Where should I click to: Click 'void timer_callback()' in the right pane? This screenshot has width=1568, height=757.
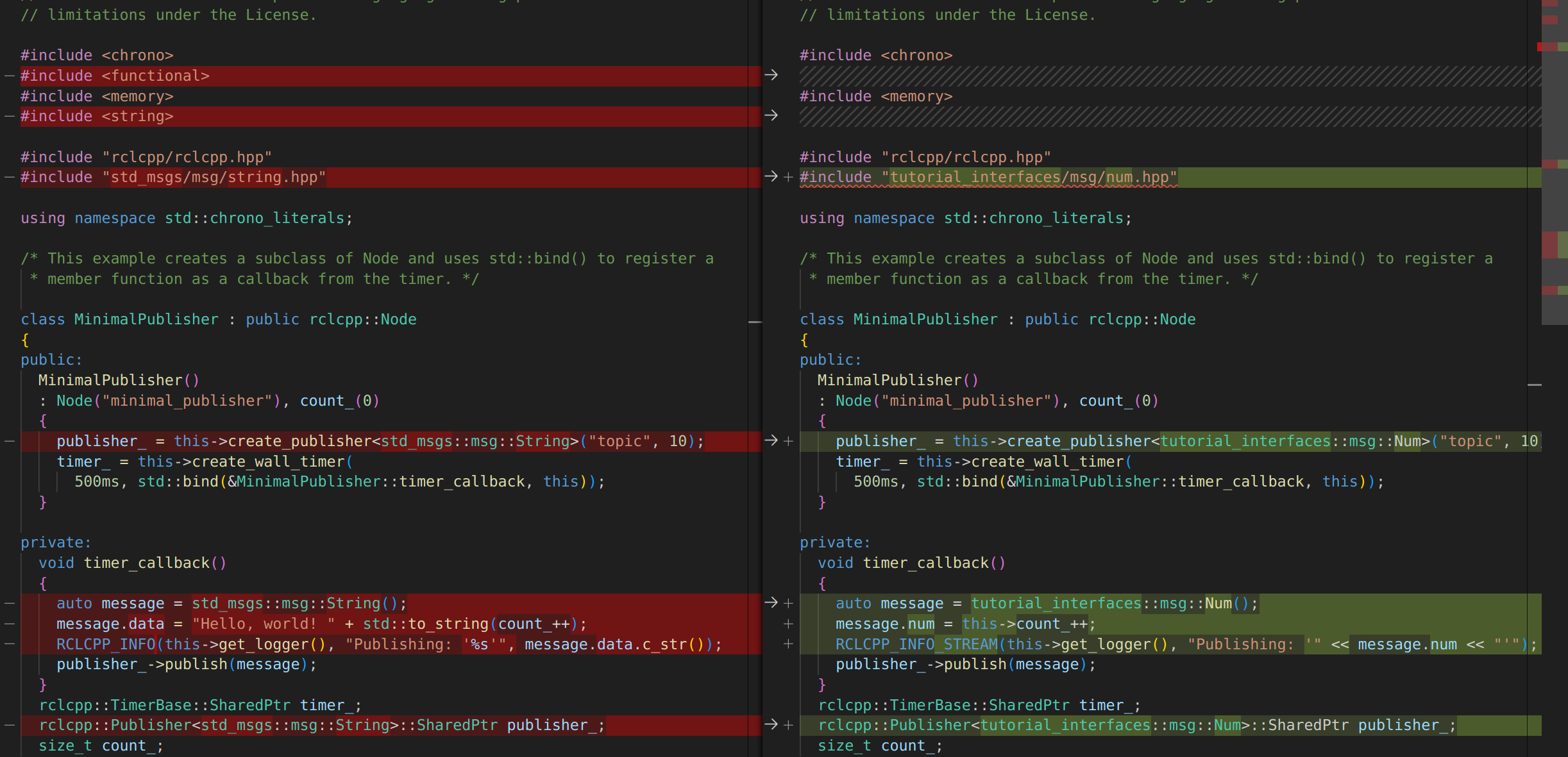911,563
